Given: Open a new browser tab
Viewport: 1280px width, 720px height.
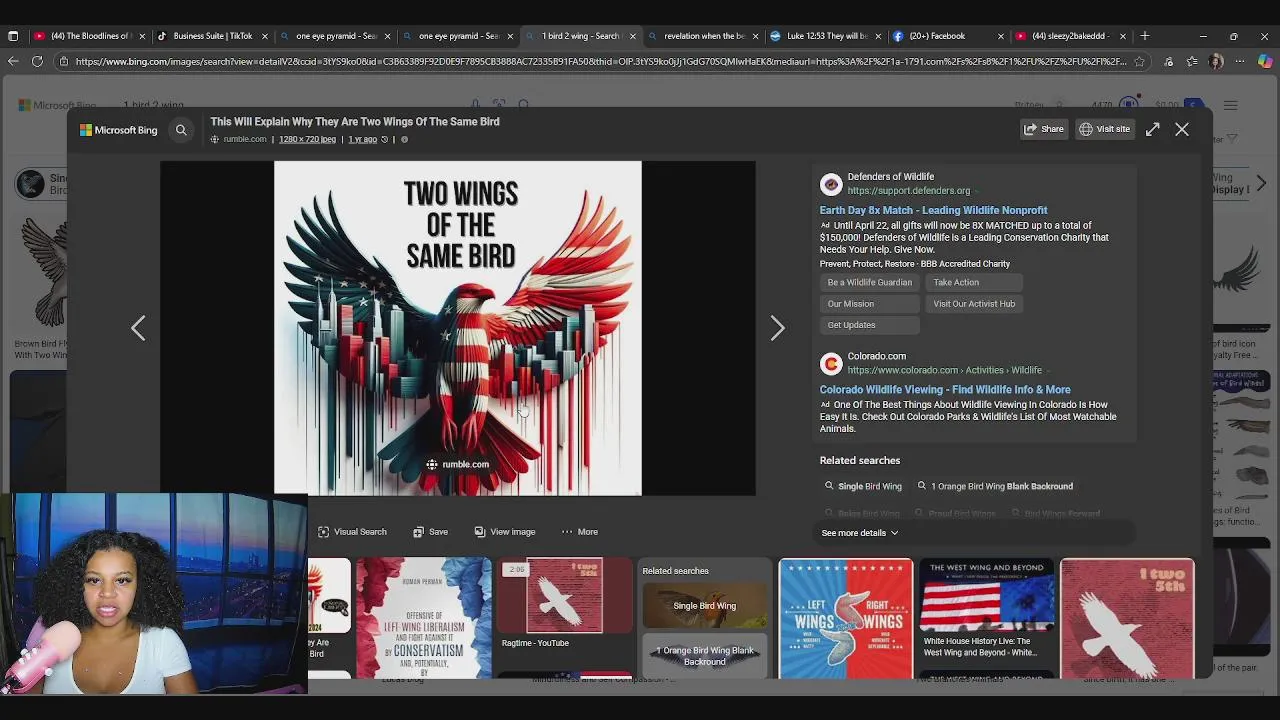Looking at the screenshot, I should click(1145, 36).
